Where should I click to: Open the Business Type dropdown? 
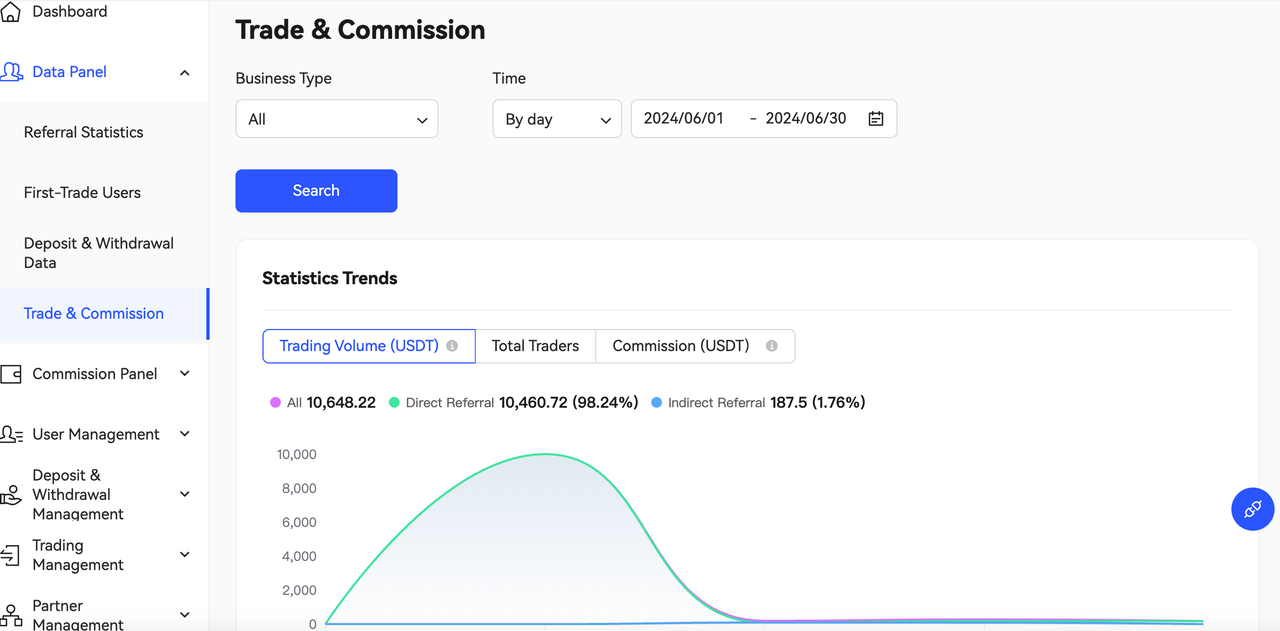click(336, 119)
